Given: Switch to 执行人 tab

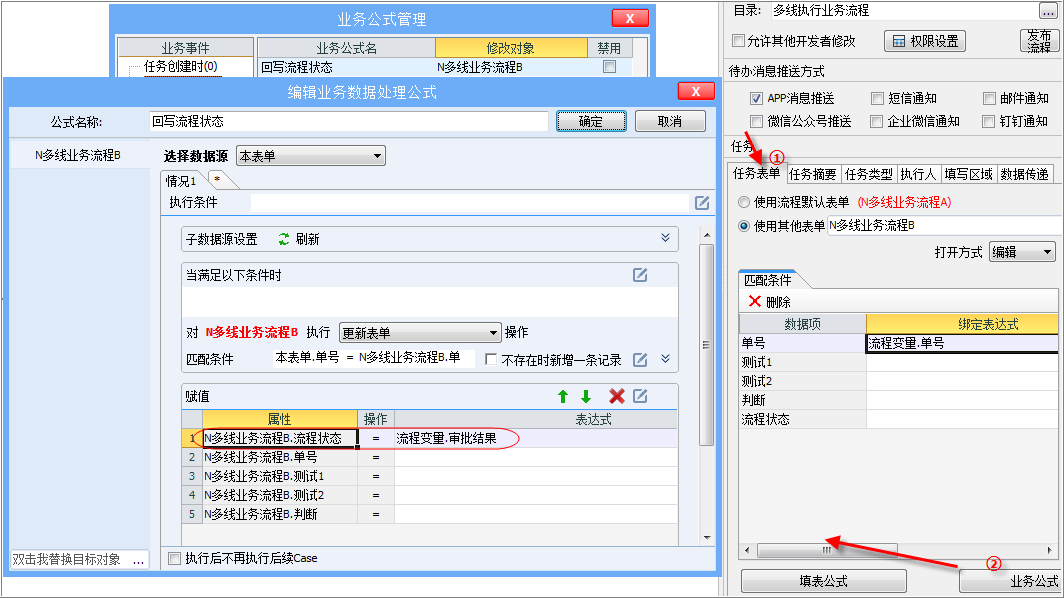Looking at the screenshot, I should 918,174.
